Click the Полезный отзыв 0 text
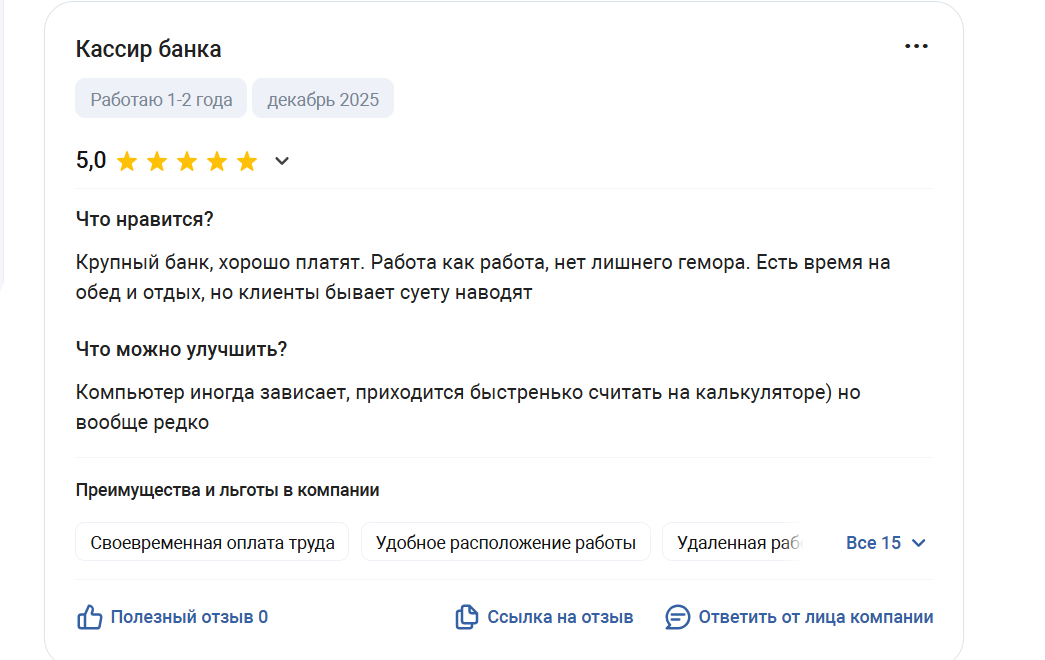Image resolution: width=1045 pixels, height=660 pixels. point(189,617)
